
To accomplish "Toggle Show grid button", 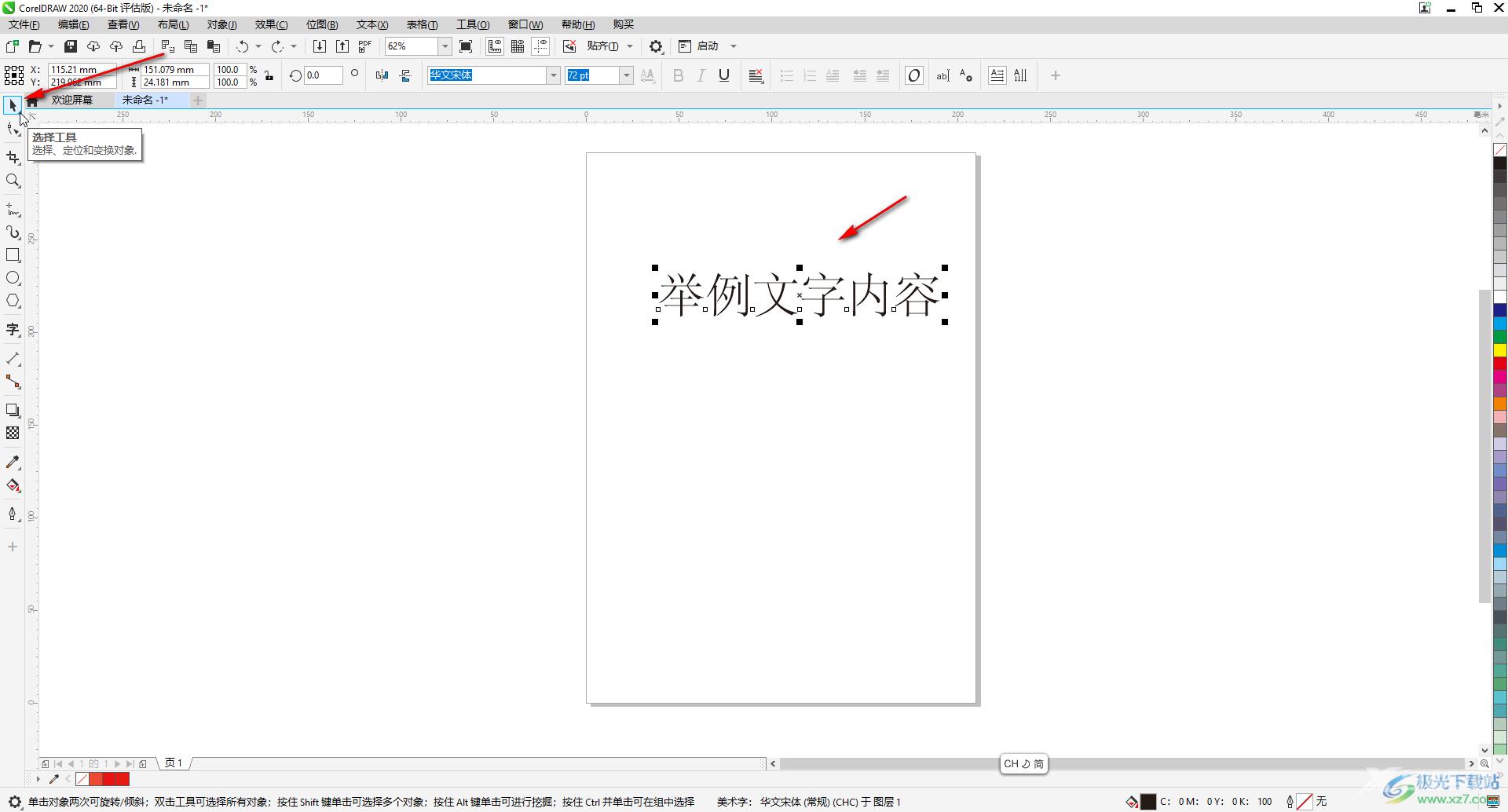I will [518, 46].
